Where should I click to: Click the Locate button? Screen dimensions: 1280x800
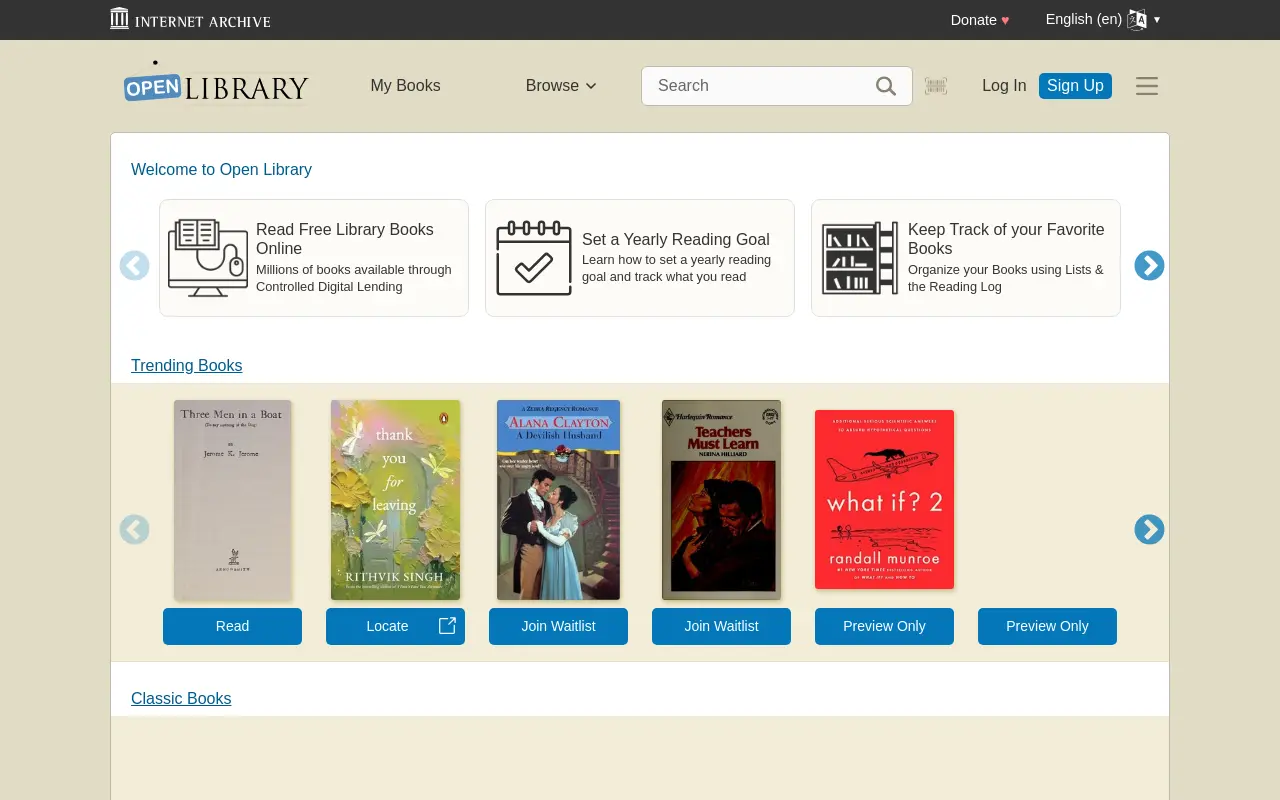click(395, 626)
